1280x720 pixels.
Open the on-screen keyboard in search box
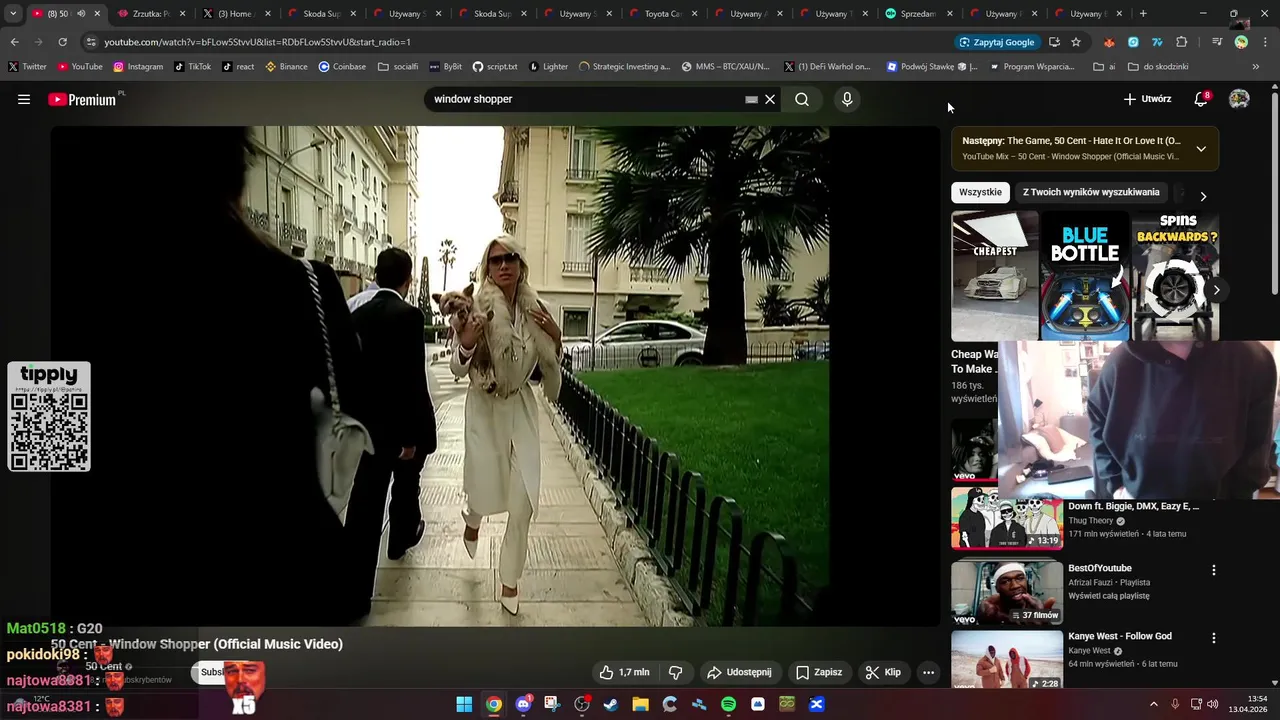(x=751, y=99)
